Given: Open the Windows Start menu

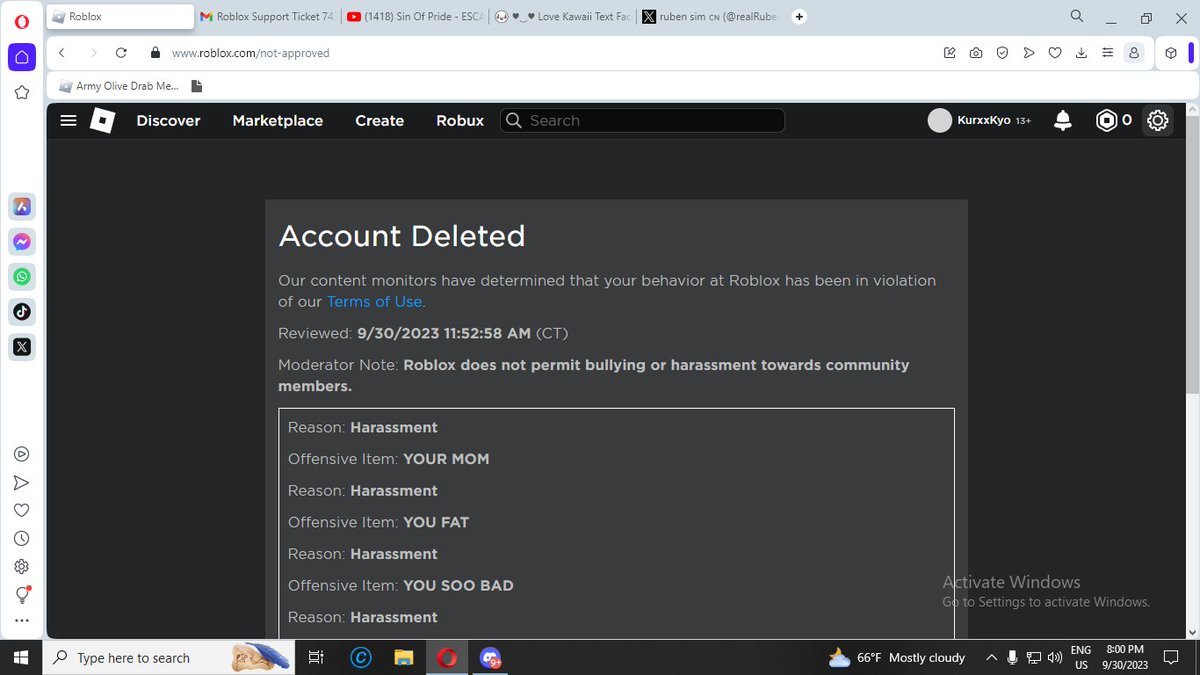Looking at the screenshot, I should 20,658.
